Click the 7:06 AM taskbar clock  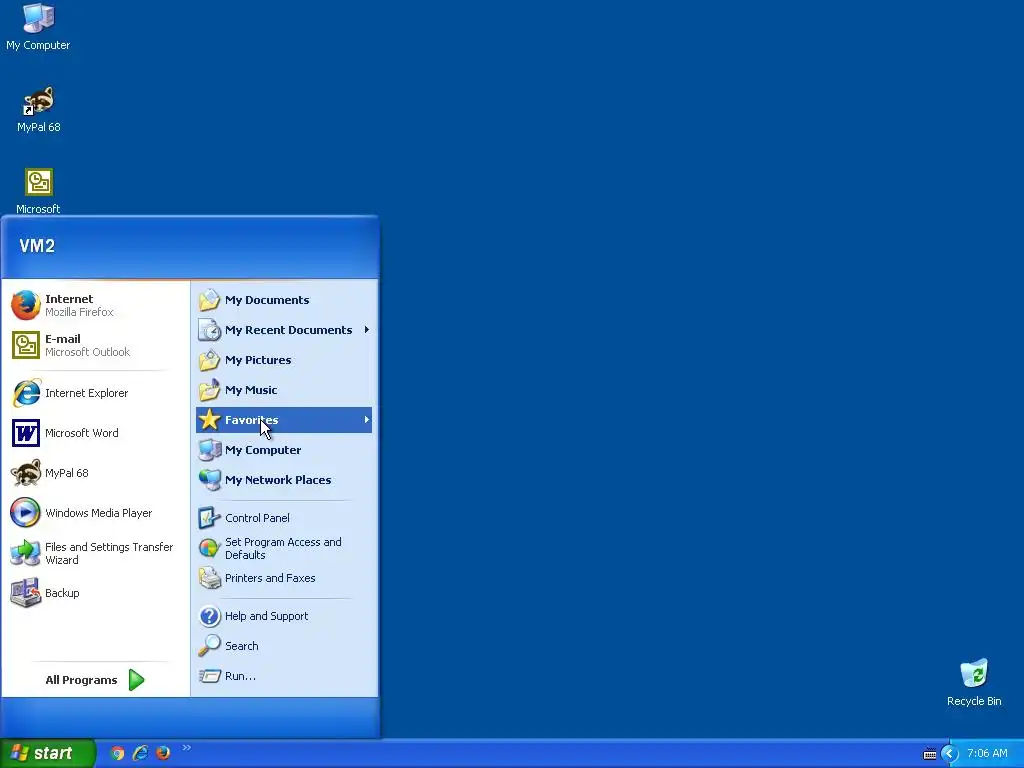click(x=987, y=753)
